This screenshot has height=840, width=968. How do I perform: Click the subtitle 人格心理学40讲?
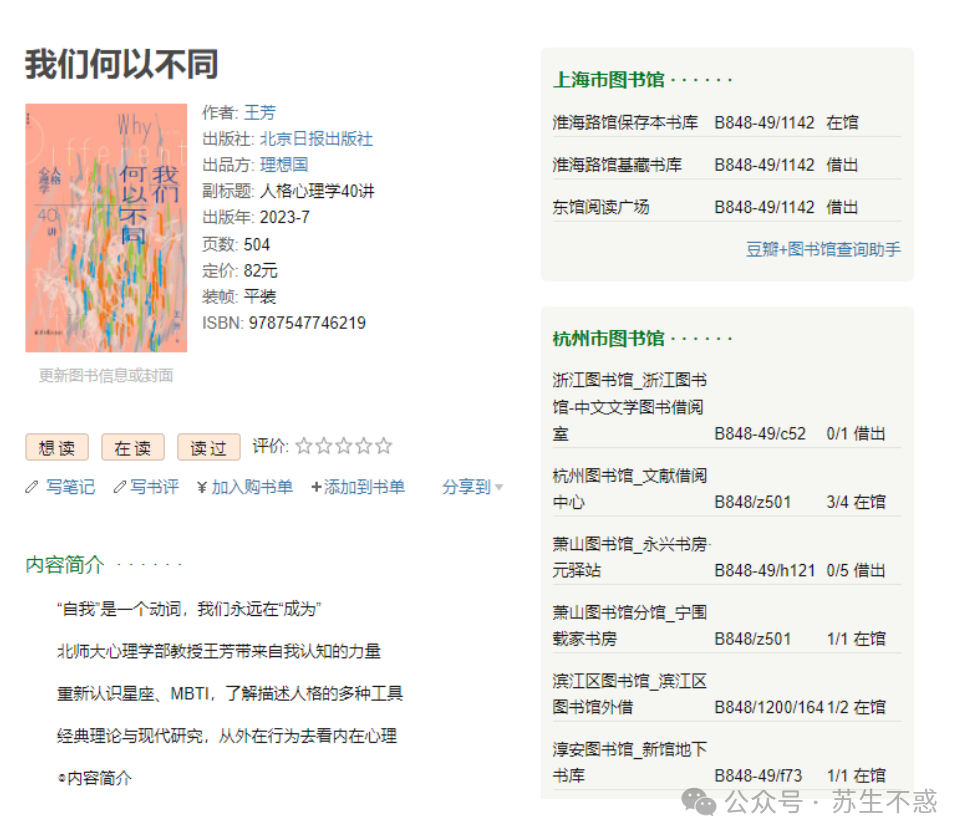coord(317,191)
